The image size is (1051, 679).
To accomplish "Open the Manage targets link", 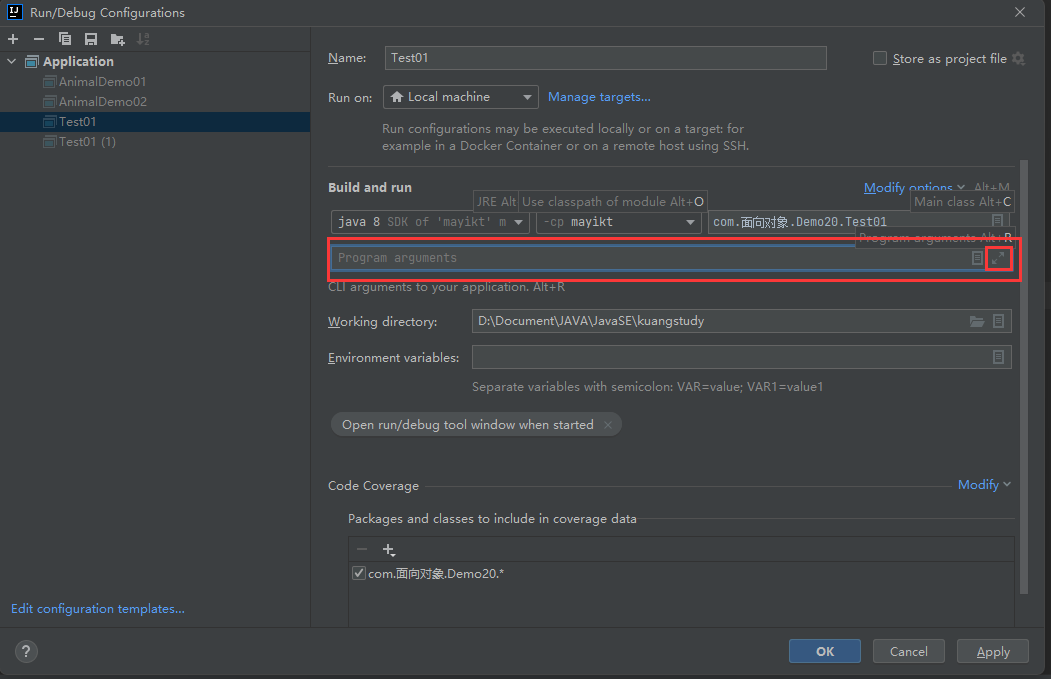I will (599, 97).
